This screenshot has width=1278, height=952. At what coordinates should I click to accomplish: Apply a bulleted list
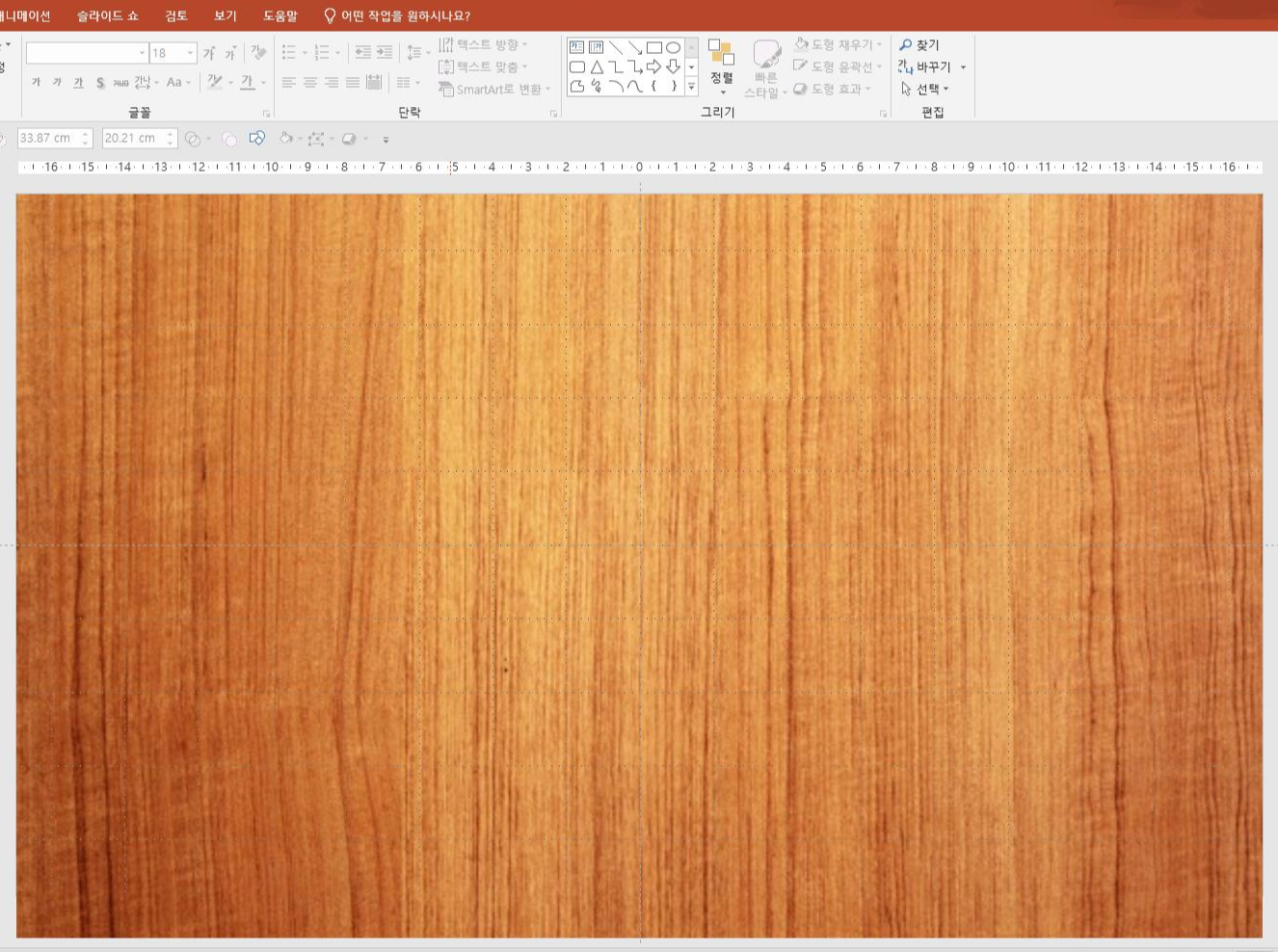(x=288, y=52)
